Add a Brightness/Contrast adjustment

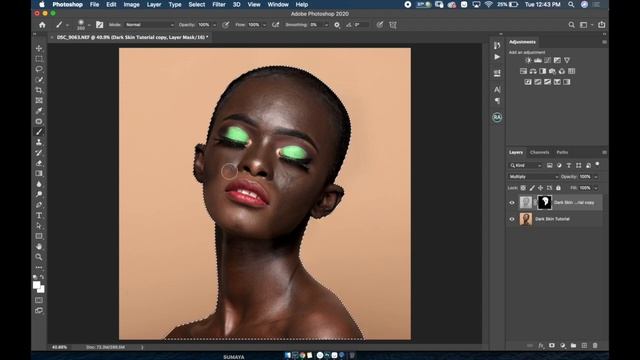pyautogui.click(x=528, y=60)
